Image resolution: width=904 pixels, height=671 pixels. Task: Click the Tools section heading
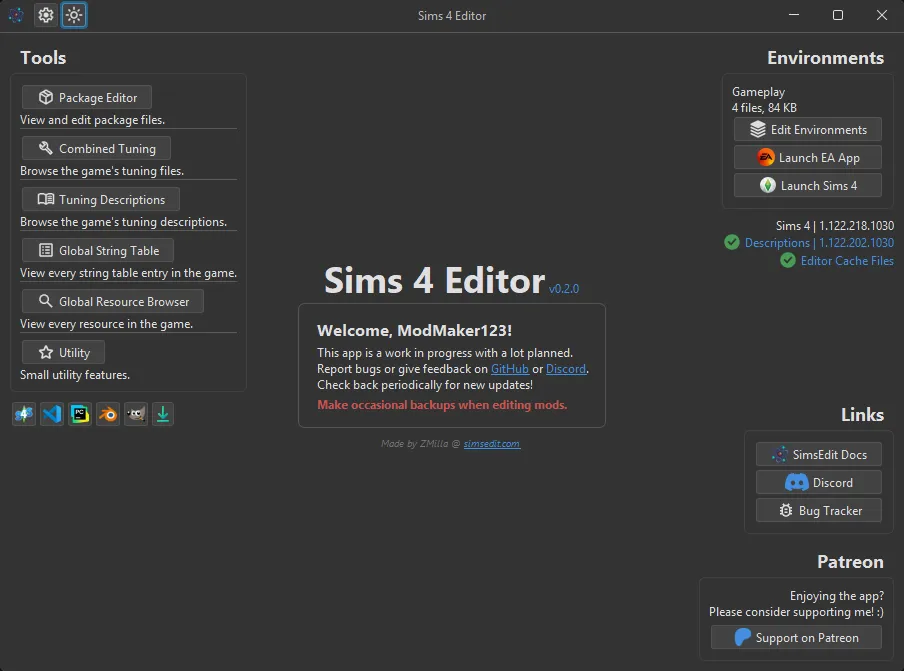point(43,58)
